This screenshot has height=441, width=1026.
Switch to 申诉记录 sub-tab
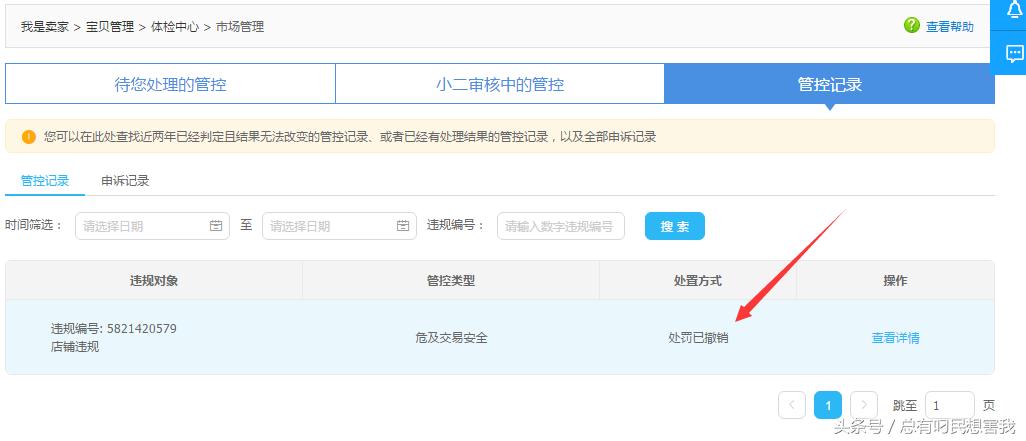[125, 181]
